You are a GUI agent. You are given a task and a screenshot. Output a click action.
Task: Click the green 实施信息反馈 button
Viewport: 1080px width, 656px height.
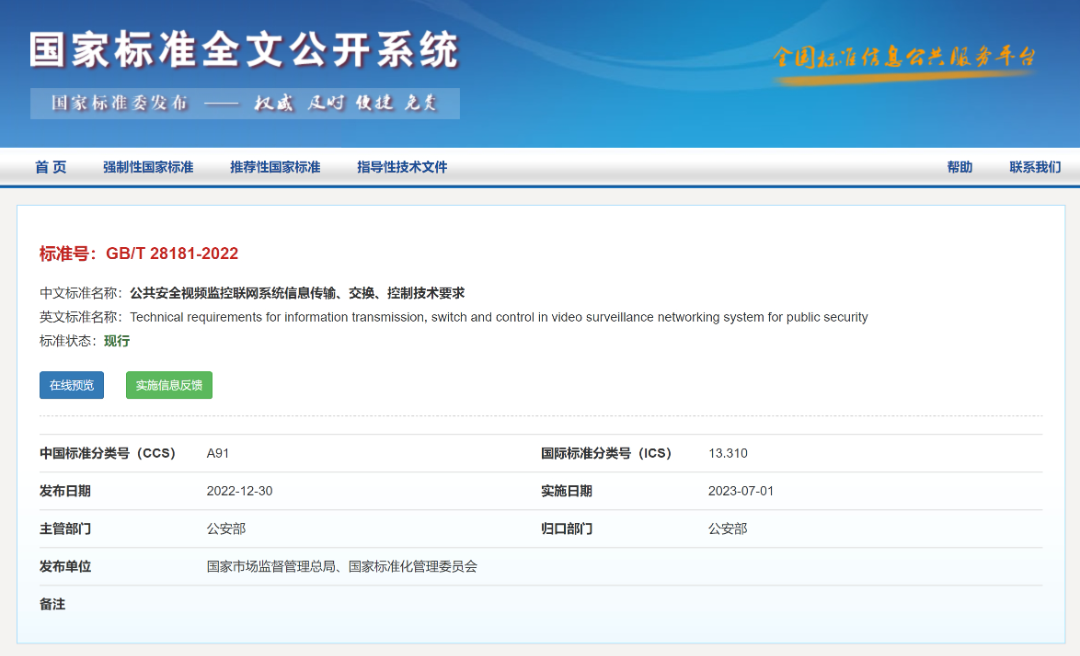169,385
